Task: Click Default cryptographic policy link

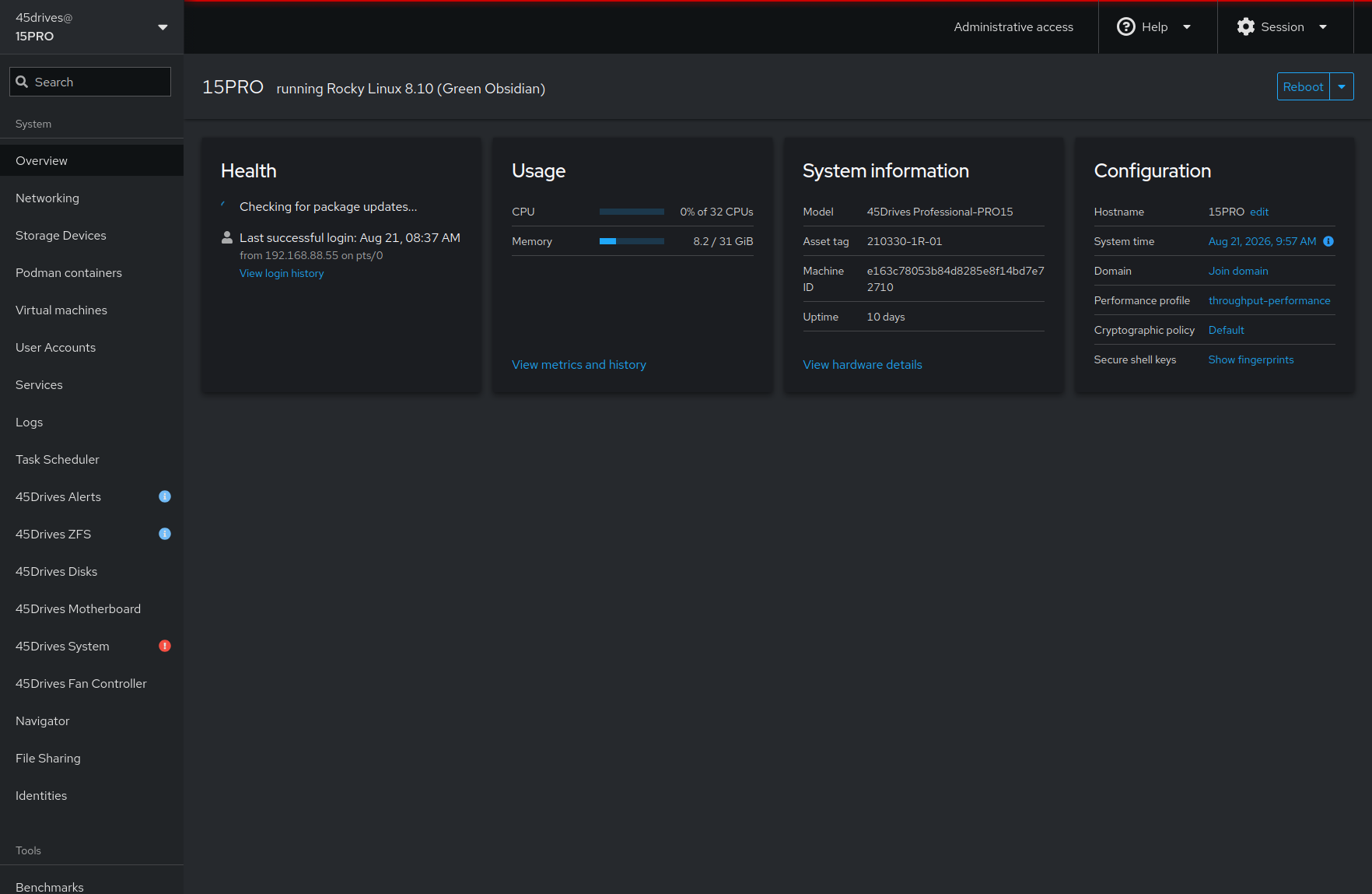Action: coord(1226,330)
